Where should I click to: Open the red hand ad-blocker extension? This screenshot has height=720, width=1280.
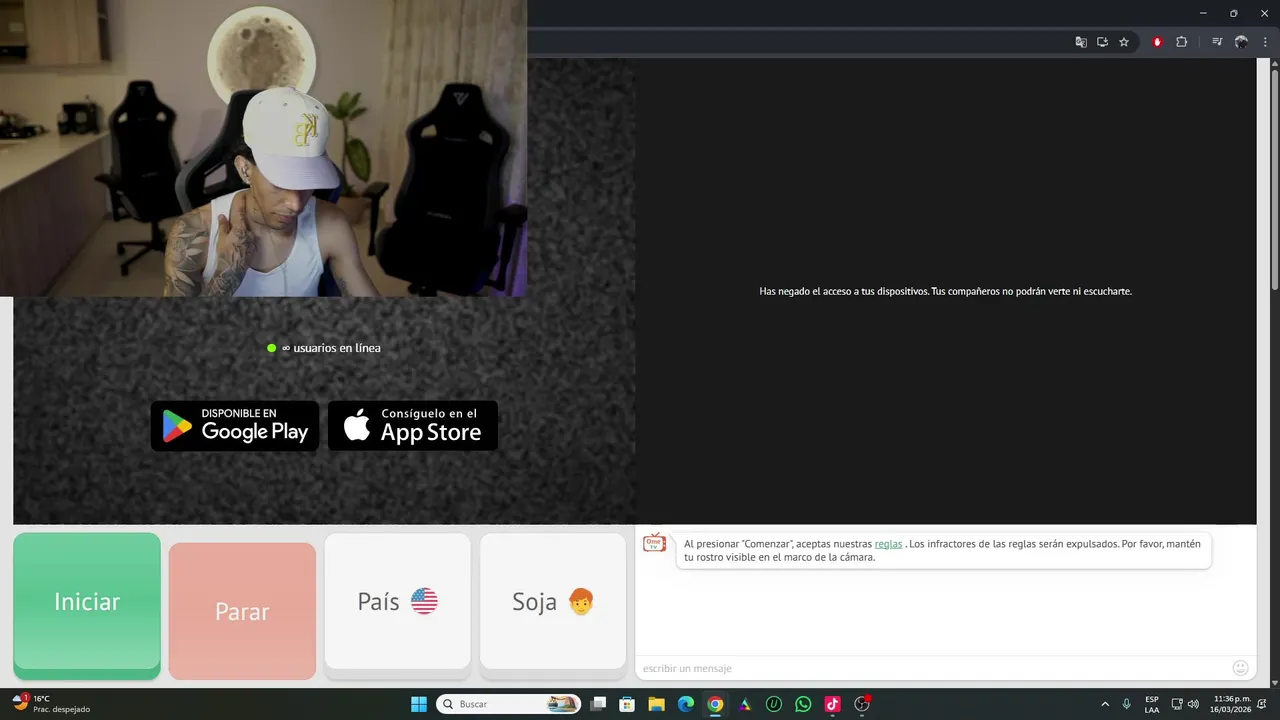point(1158,42)
